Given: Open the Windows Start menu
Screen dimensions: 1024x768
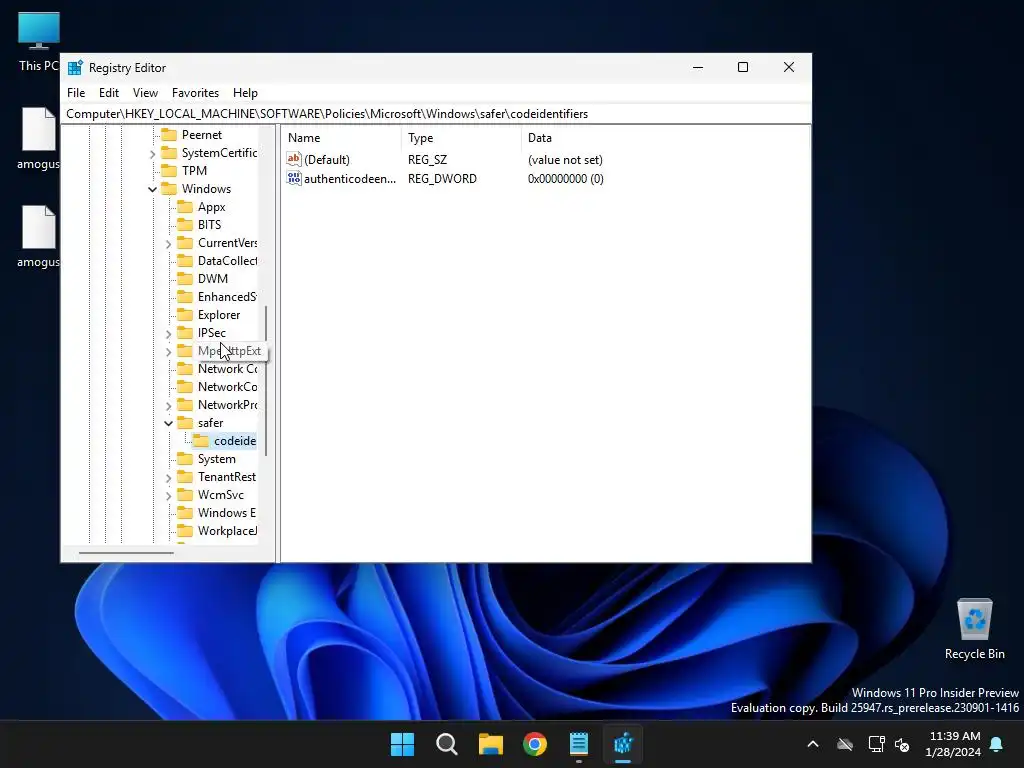Looking at the screenshot, I should pos(402,744).
